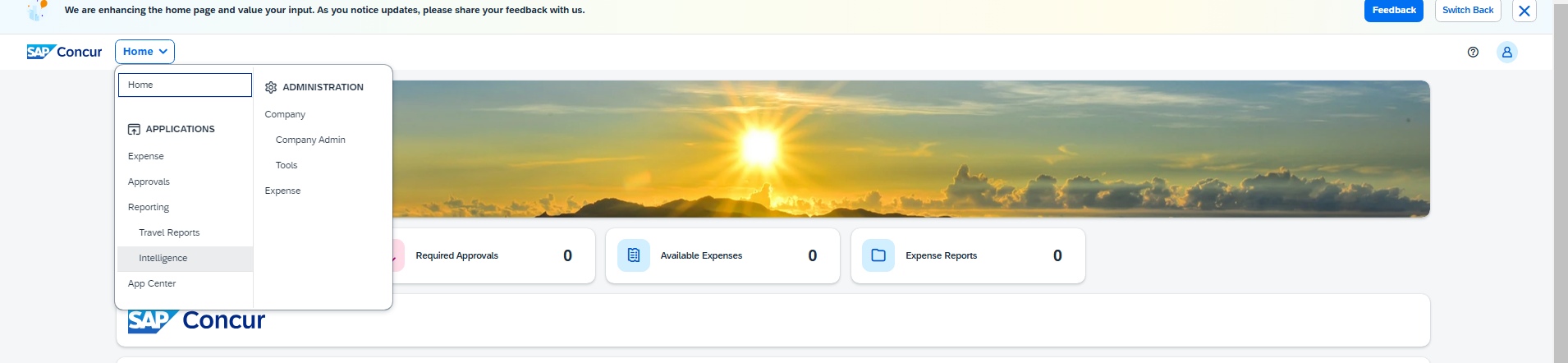
Task: Click the Administration gear icon
Action: tap(271, 87)
